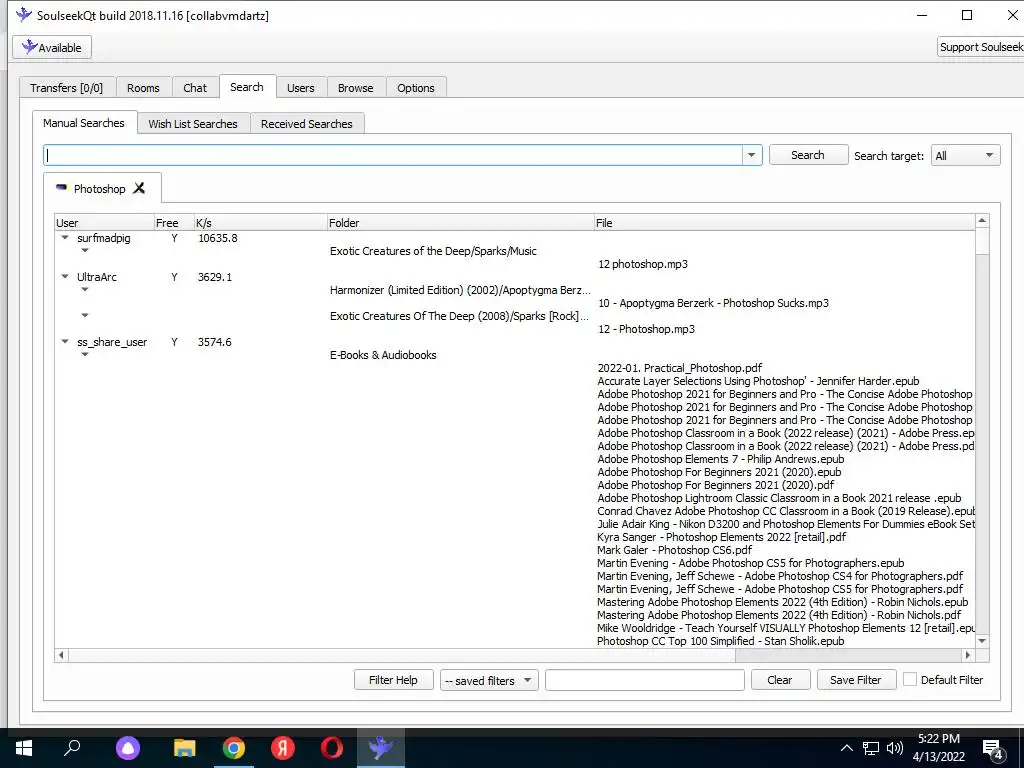Open Opera browser from taskbar
The image size is (1024, 768).
point(332,748)
